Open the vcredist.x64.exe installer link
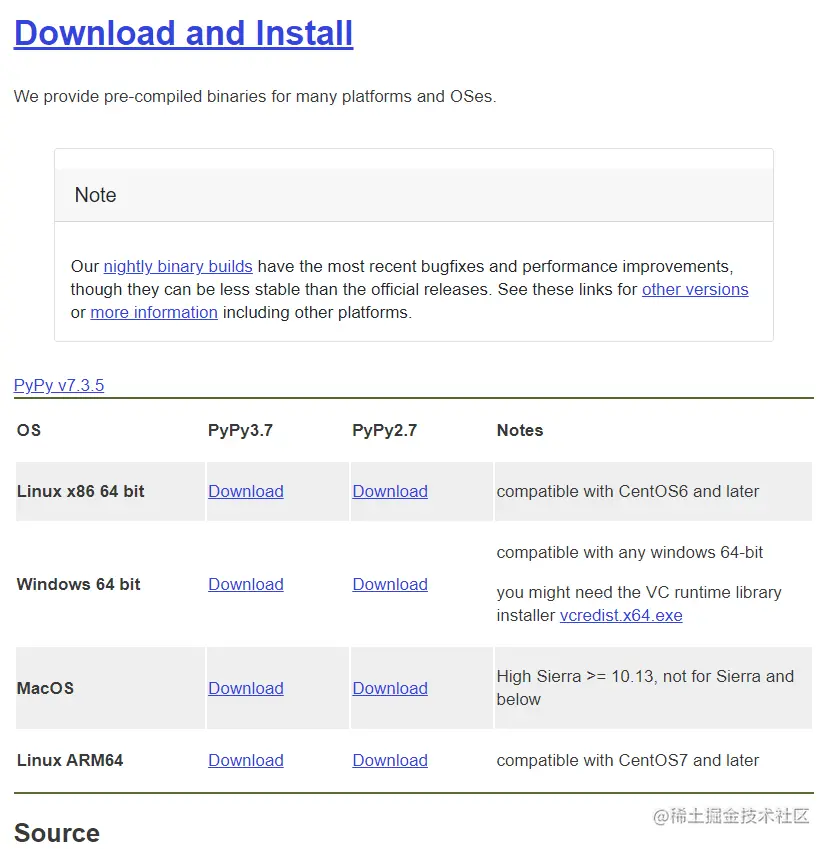The height and width of the screenshot is (849, 833). coord(621,616)
